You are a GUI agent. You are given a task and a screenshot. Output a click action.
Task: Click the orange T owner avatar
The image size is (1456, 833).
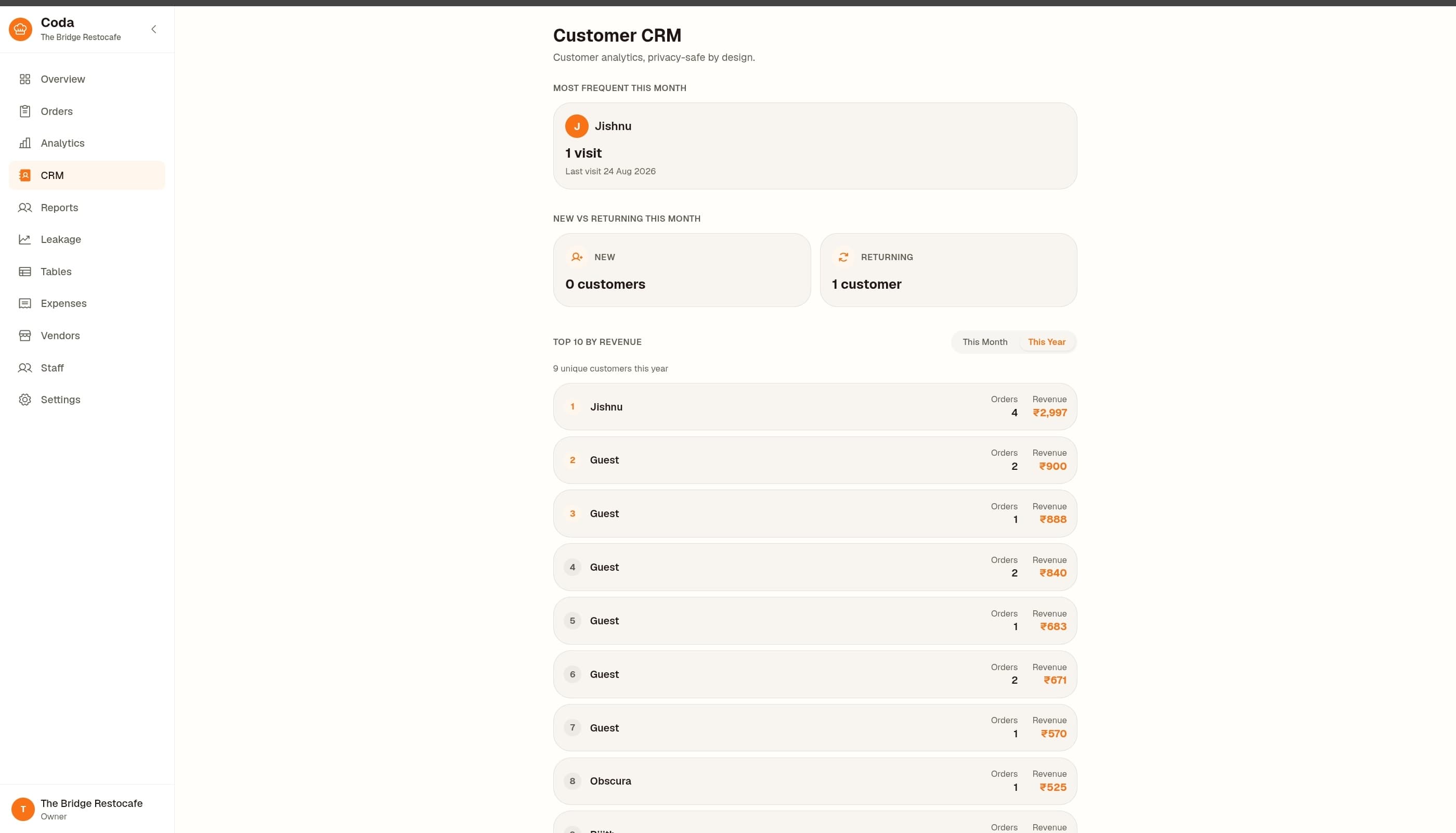pyautogui.click(x=23, y=809)
